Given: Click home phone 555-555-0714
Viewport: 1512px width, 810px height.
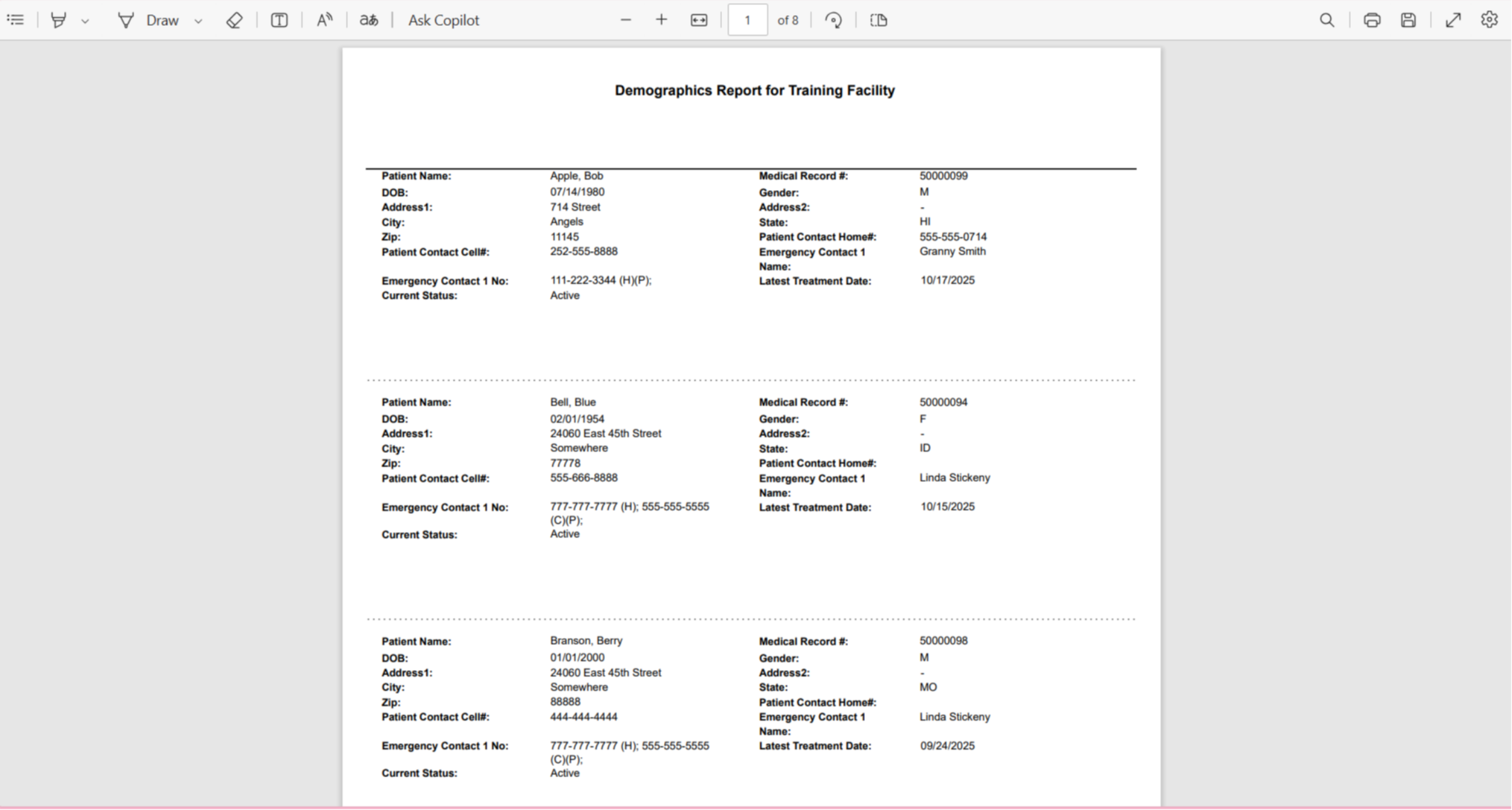Looking at the screenshot, I should pos(953,237).
